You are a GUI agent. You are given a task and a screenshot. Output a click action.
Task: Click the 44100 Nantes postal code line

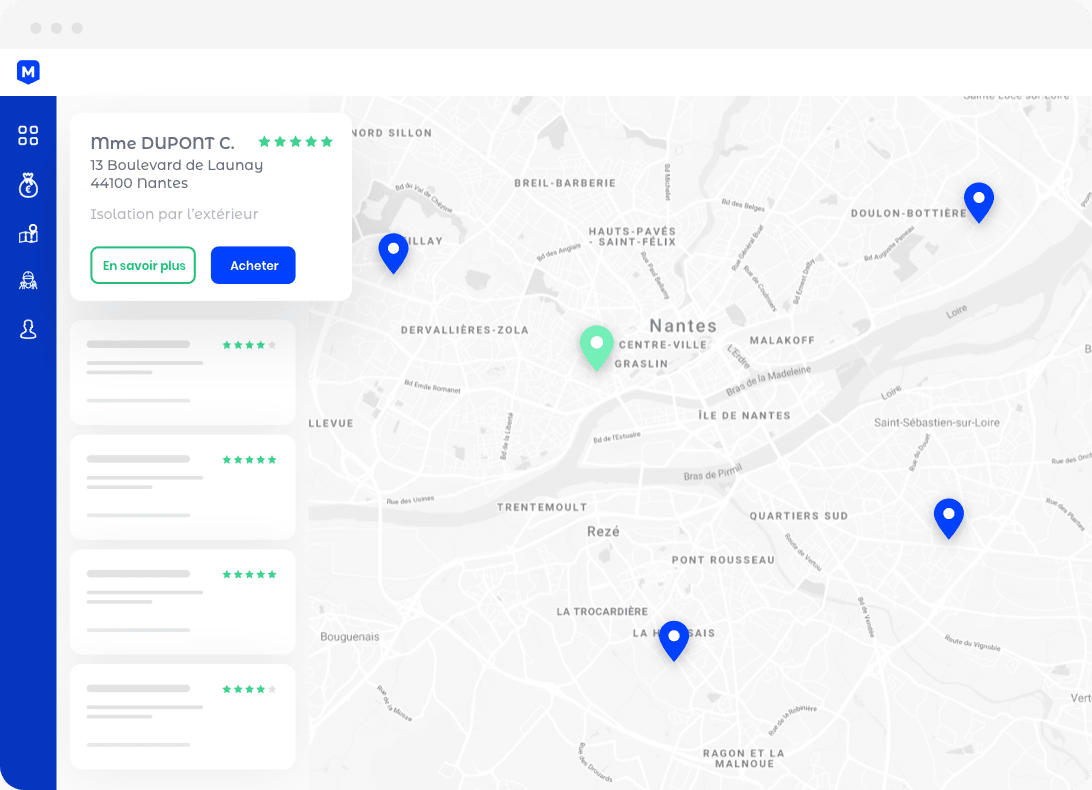[139, 183]
